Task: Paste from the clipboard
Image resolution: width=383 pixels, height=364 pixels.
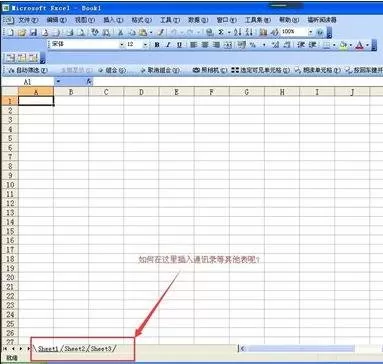Action: 143,32
